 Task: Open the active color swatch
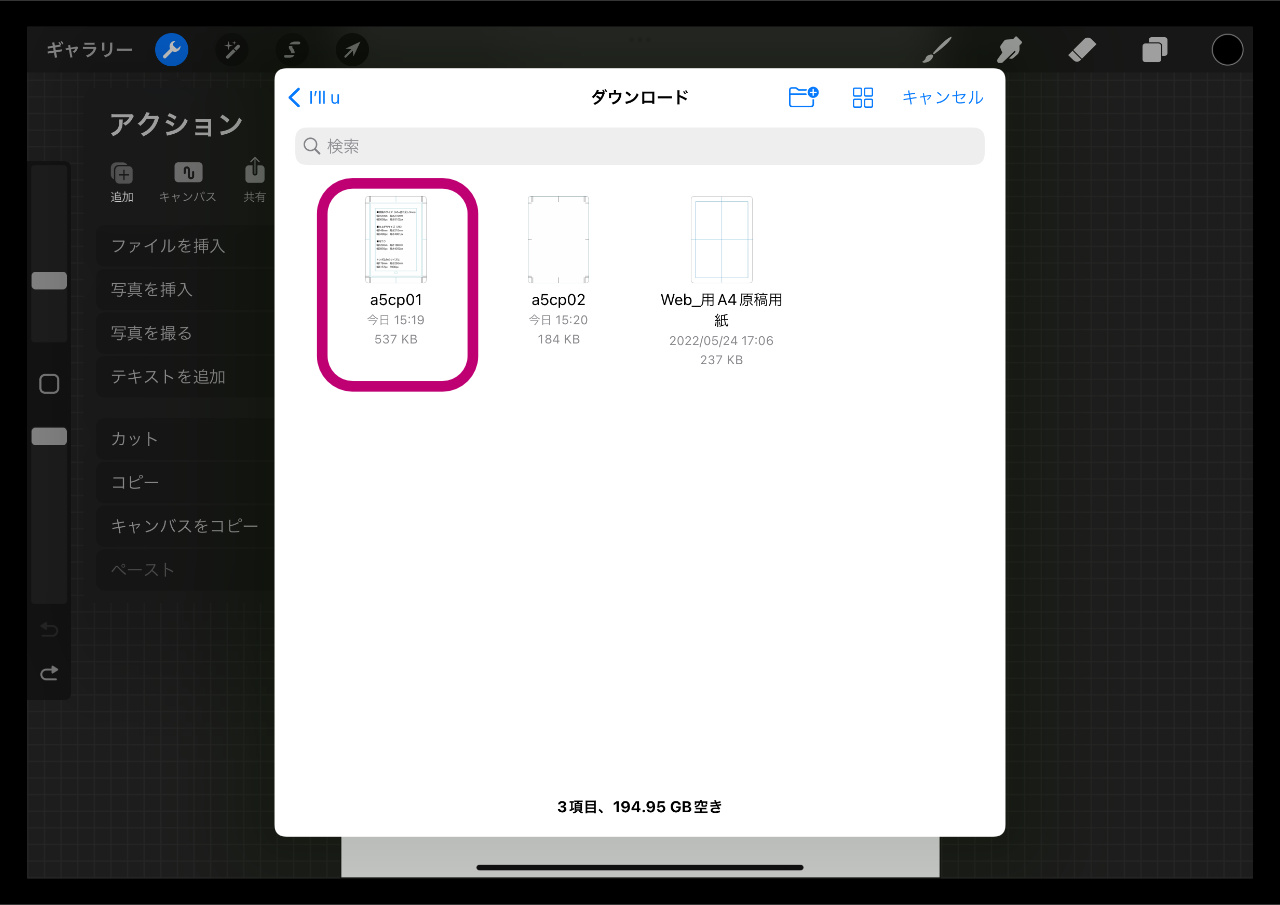point(1227,50)
